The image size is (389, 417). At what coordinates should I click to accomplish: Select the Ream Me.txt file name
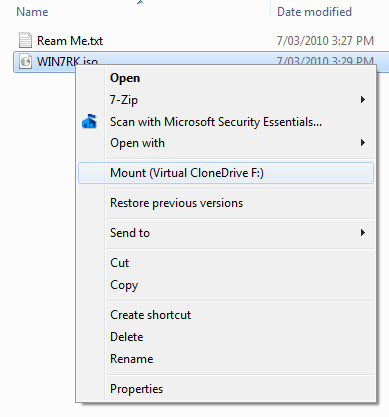coord(70,41)
